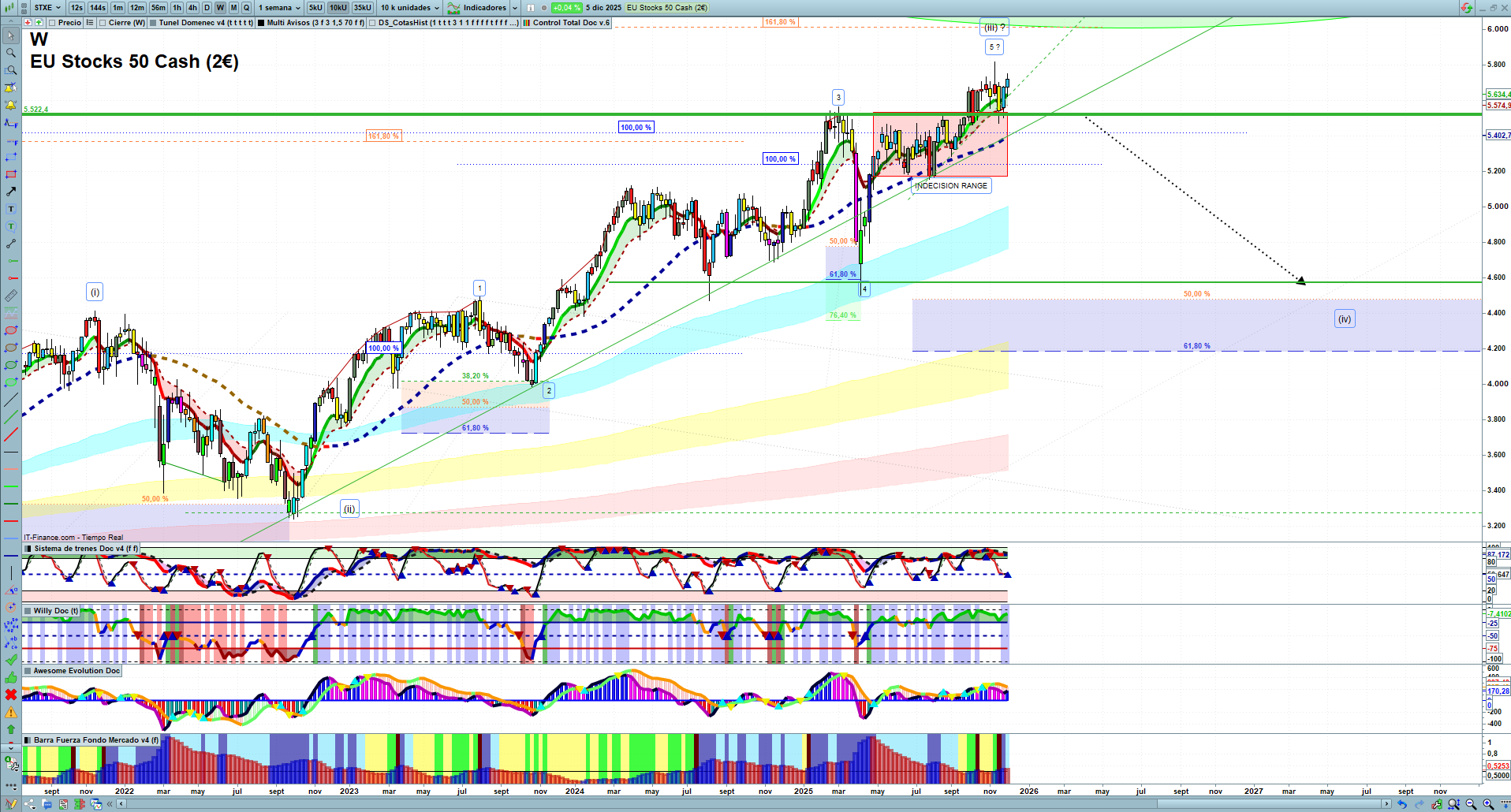Click the zoom-in magnifier icon
Viewport: 1511px width, 812px height.
(1488, 804)
